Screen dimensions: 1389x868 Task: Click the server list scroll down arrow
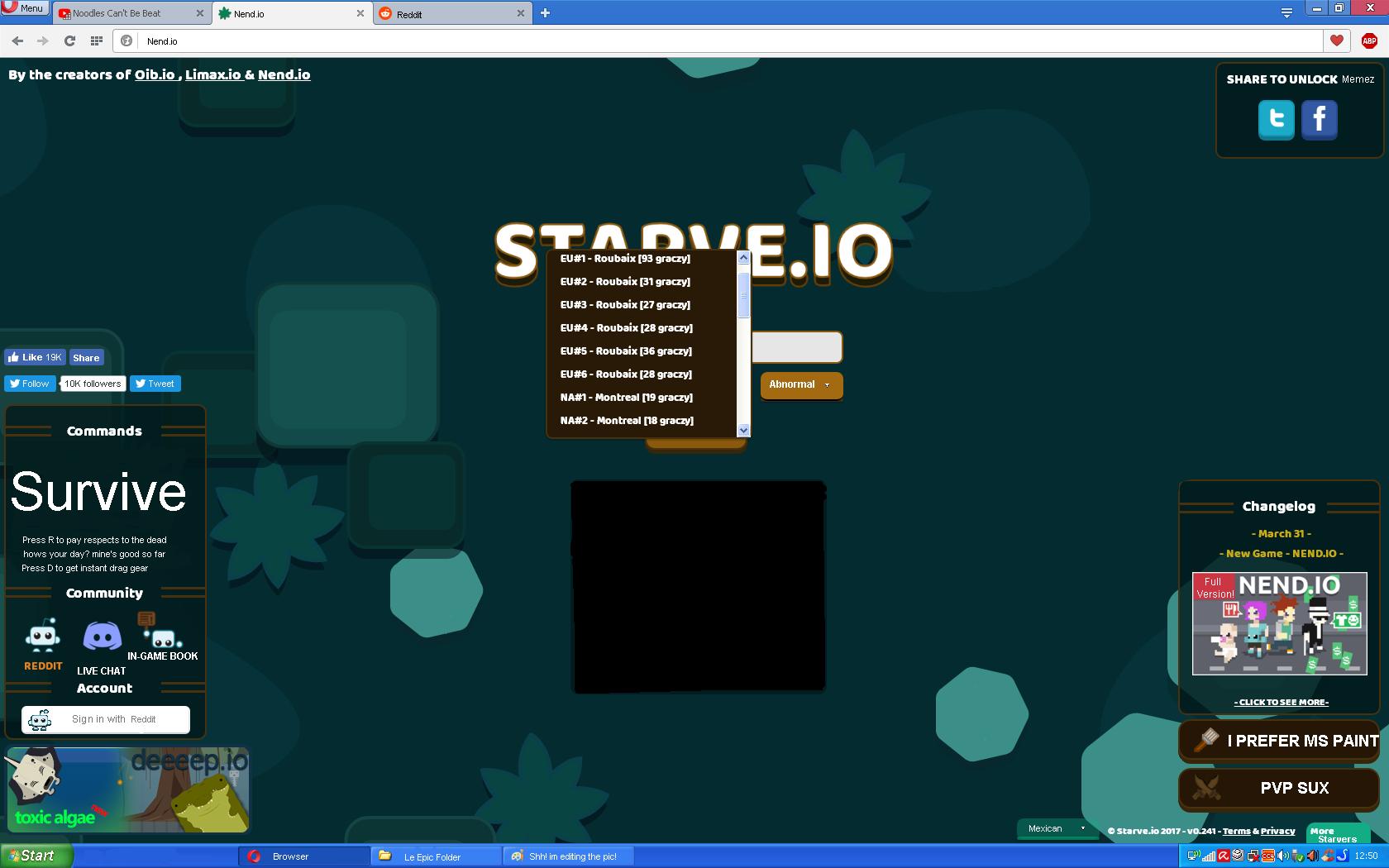pyautogui.click(x=743, y=430)
